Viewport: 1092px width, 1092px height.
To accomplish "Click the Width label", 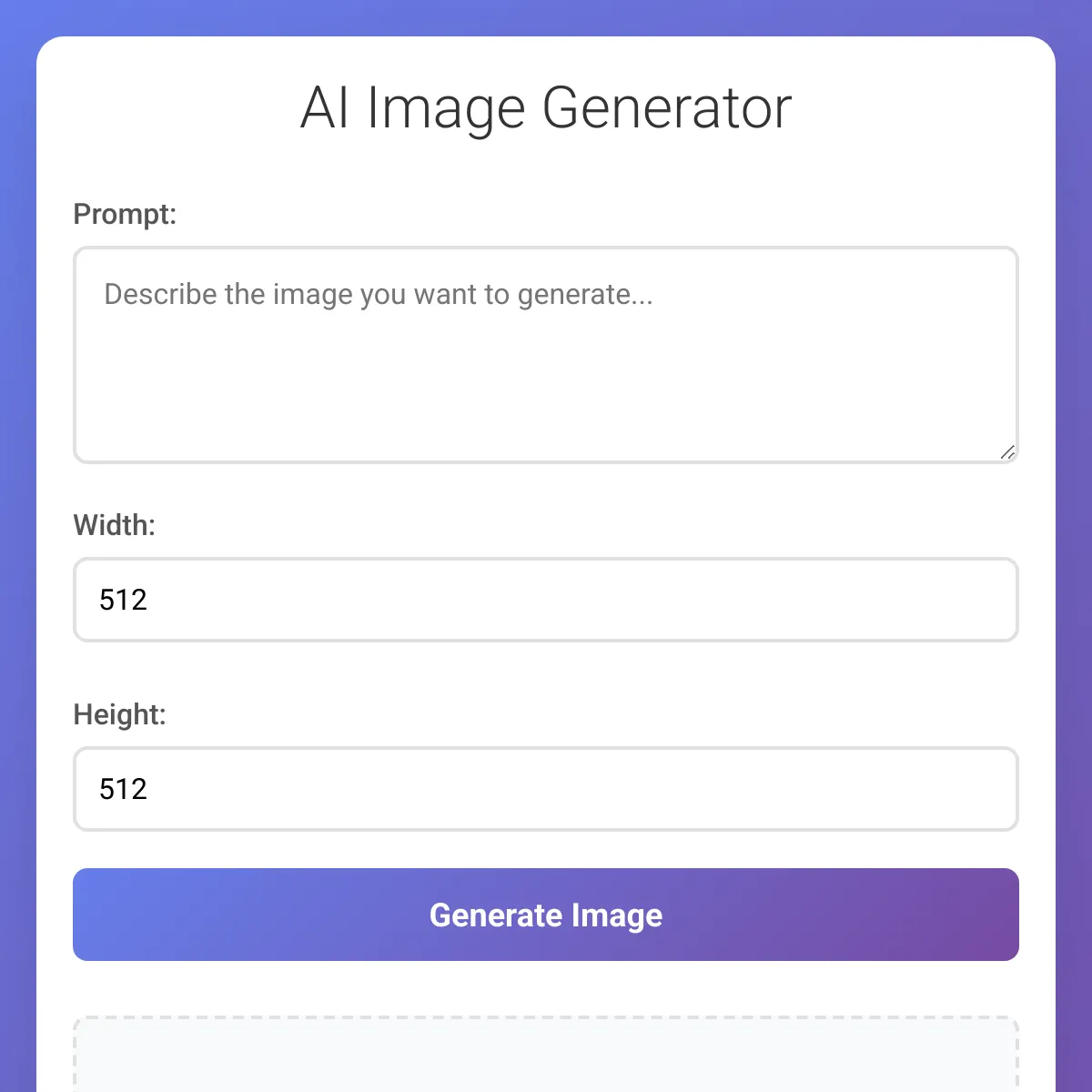I will [115, 525].
